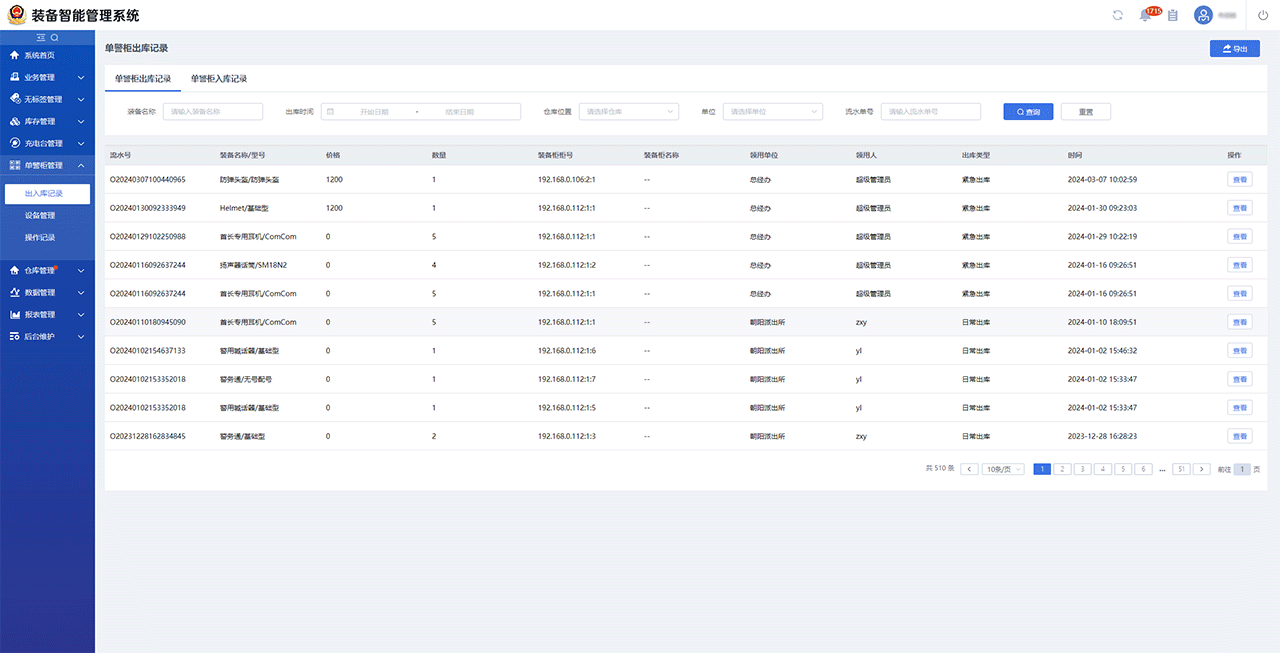Click the 装备名称 input field
The image size is (1280, 653).
click(212, 112)
